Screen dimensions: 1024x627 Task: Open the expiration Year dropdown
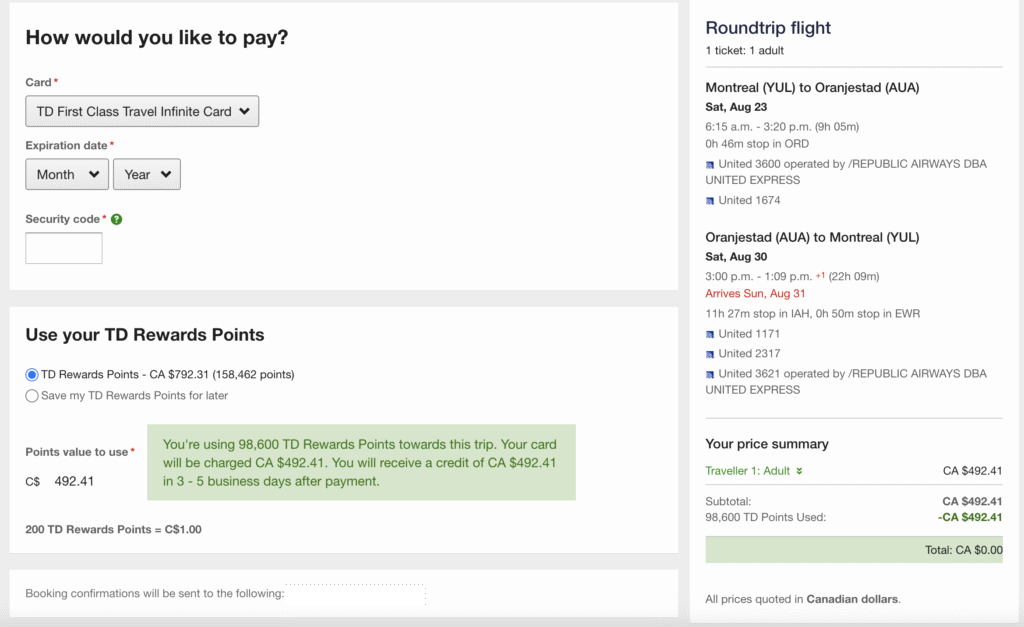tap(147, 174)
